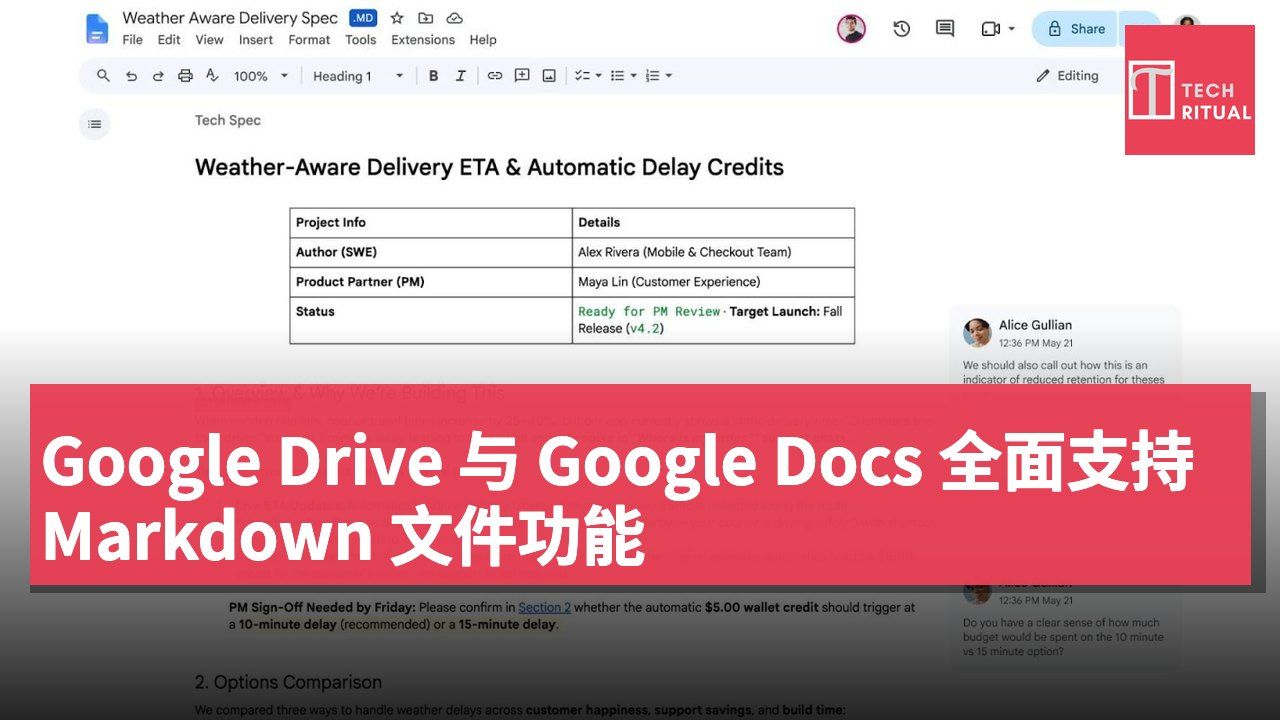The image size is (1280, 720).
Task: Click the collaborator avatar in the header
Action: [x=851, y=29]
